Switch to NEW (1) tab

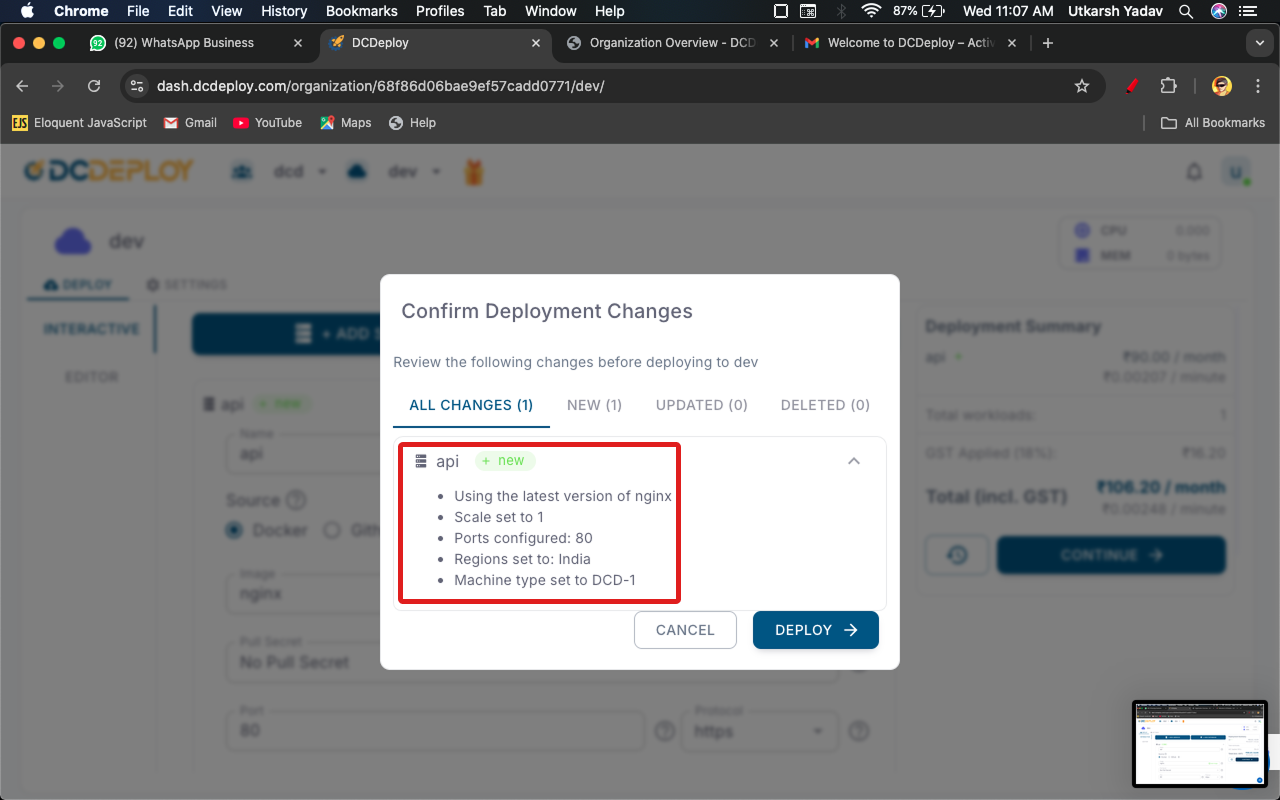[x=594, y=405]
